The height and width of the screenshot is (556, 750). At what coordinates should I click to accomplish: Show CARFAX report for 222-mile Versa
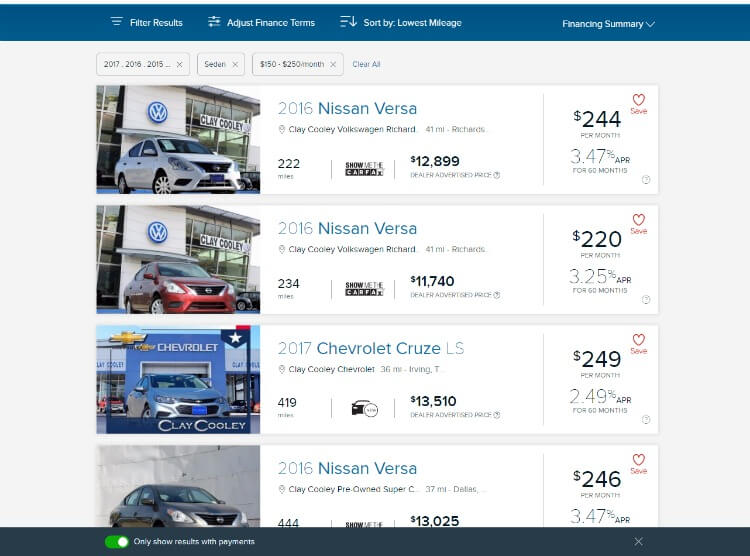coord(364,169)
